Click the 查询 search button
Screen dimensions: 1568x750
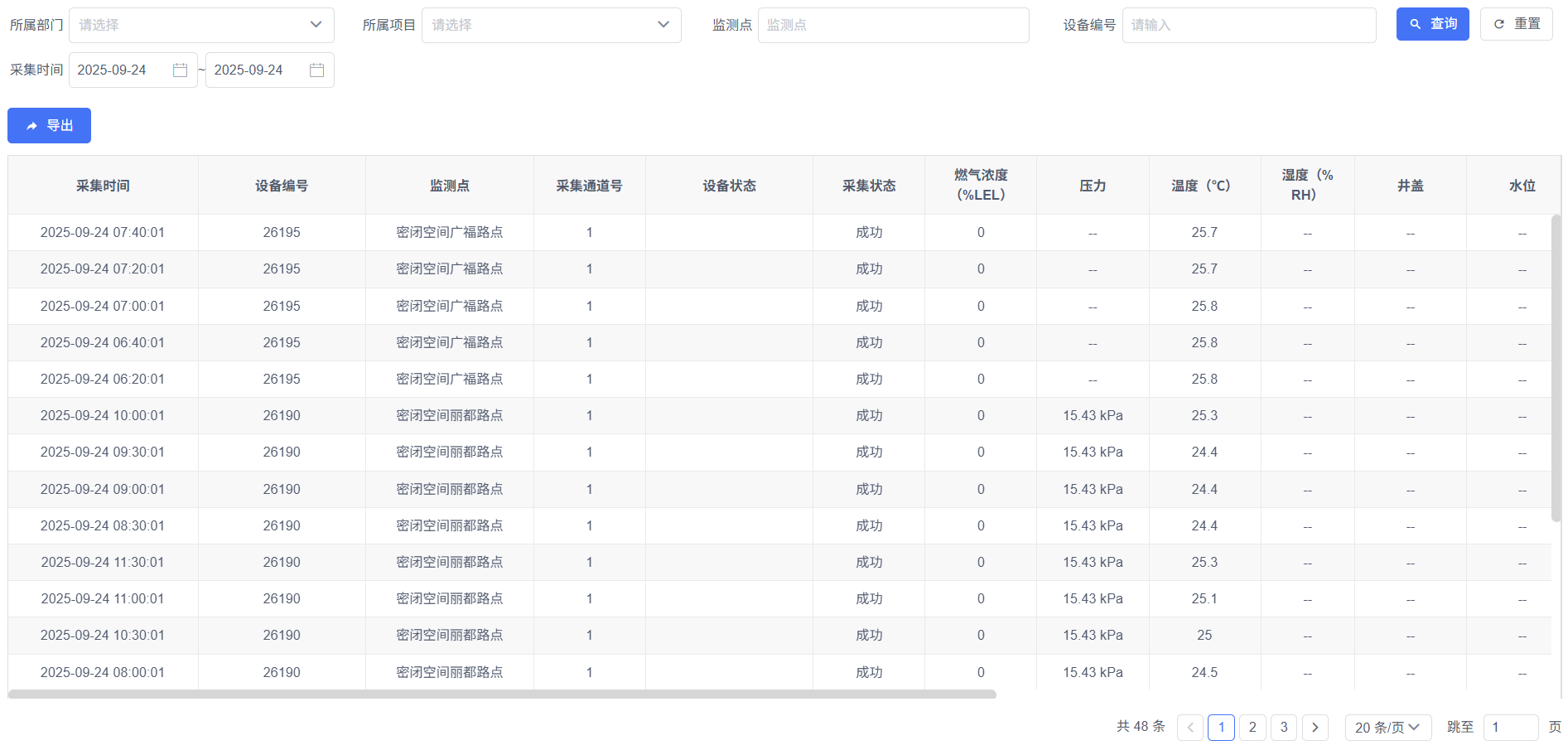pos(1432,24)
